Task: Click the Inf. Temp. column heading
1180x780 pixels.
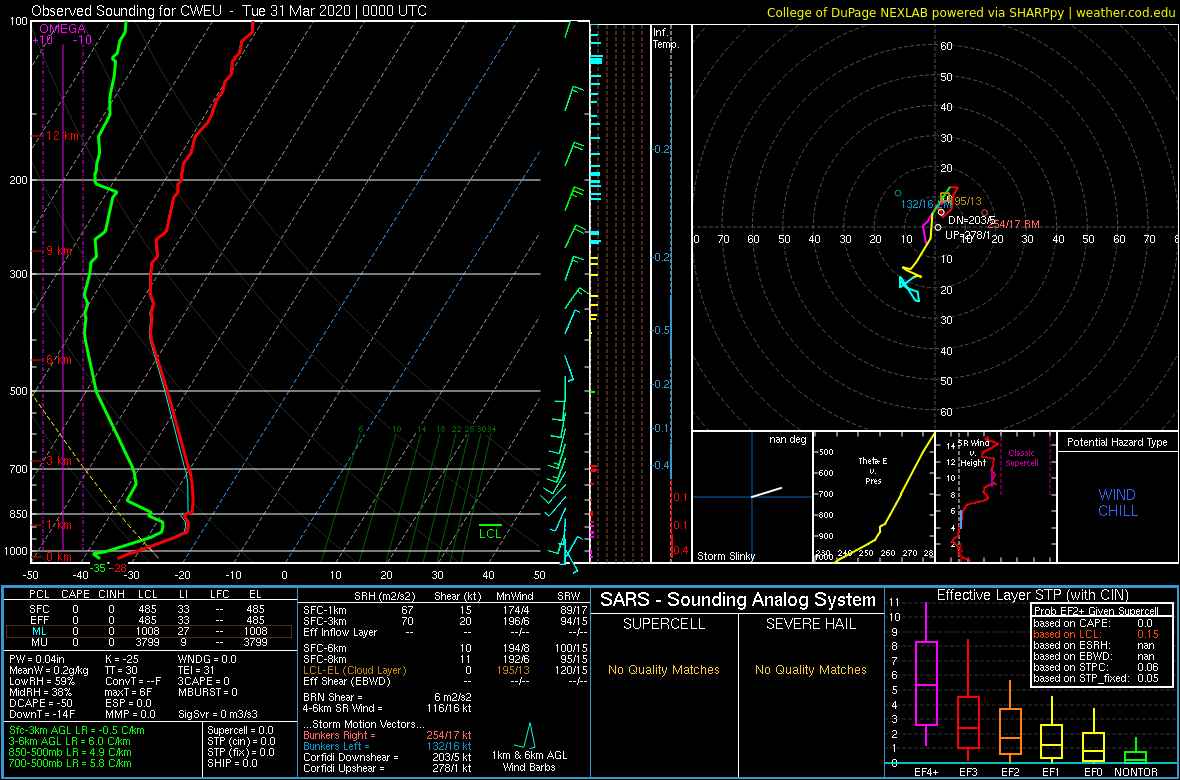Action: [666, 38]
